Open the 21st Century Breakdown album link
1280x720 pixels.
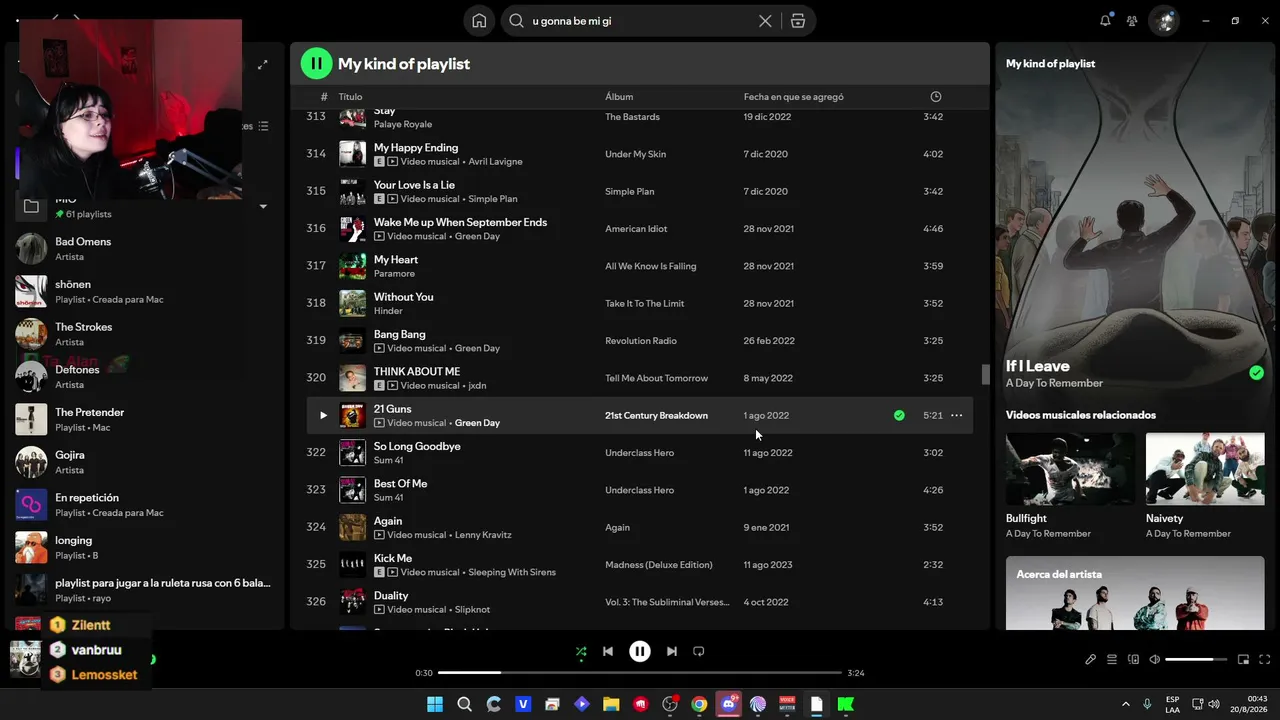click(x=656, y=415)
